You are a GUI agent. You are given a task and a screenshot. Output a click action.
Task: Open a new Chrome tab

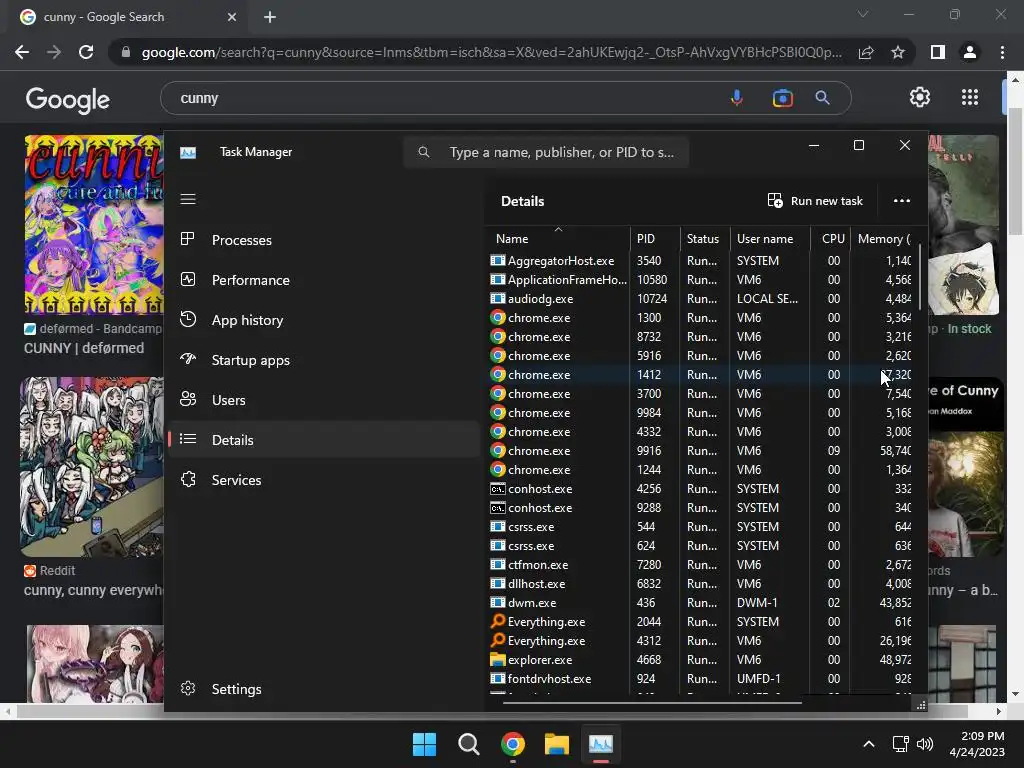(x=270, y=17)
